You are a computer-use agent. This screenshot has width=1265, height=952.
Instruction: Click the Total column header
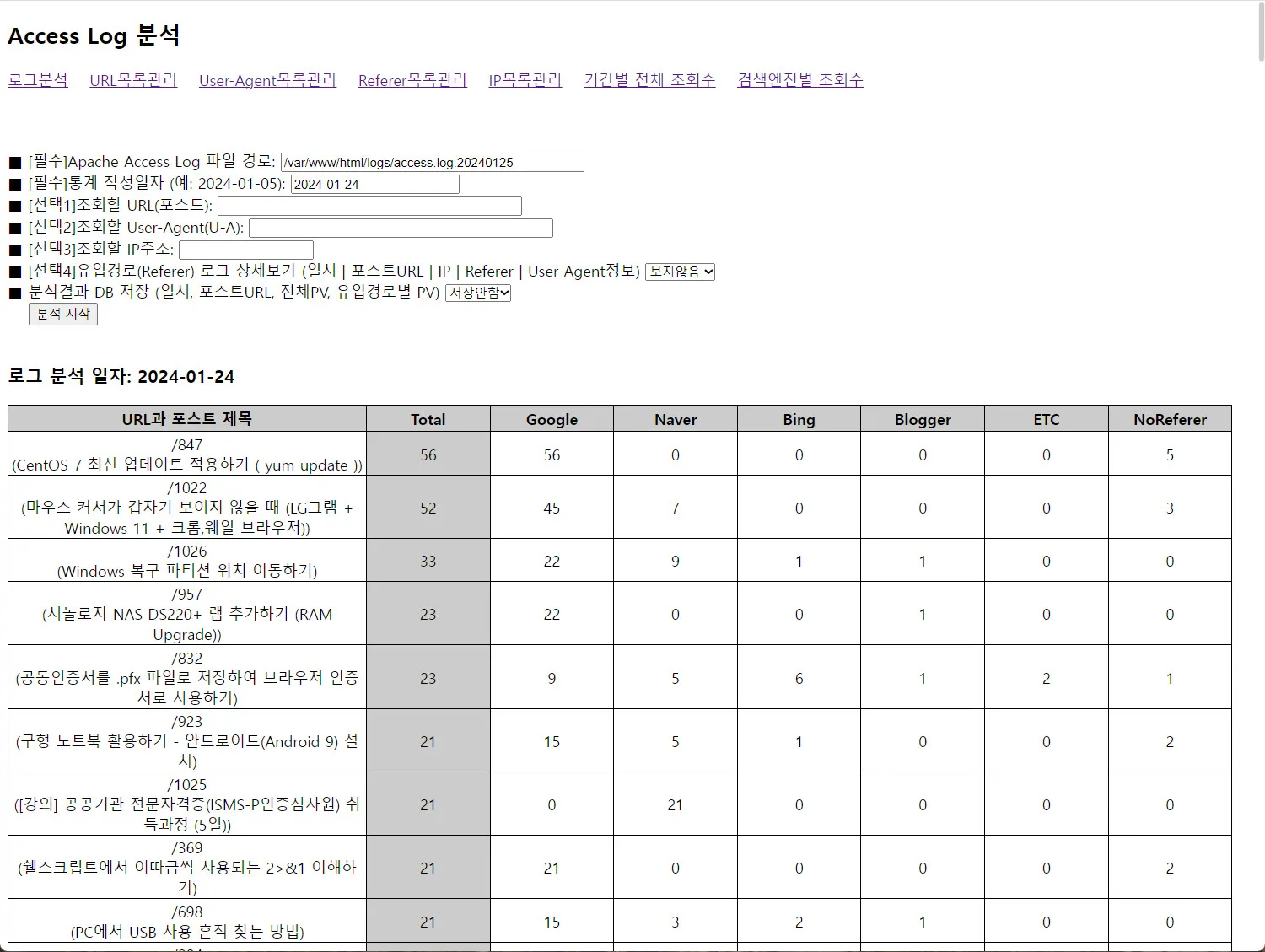[428, 419]
